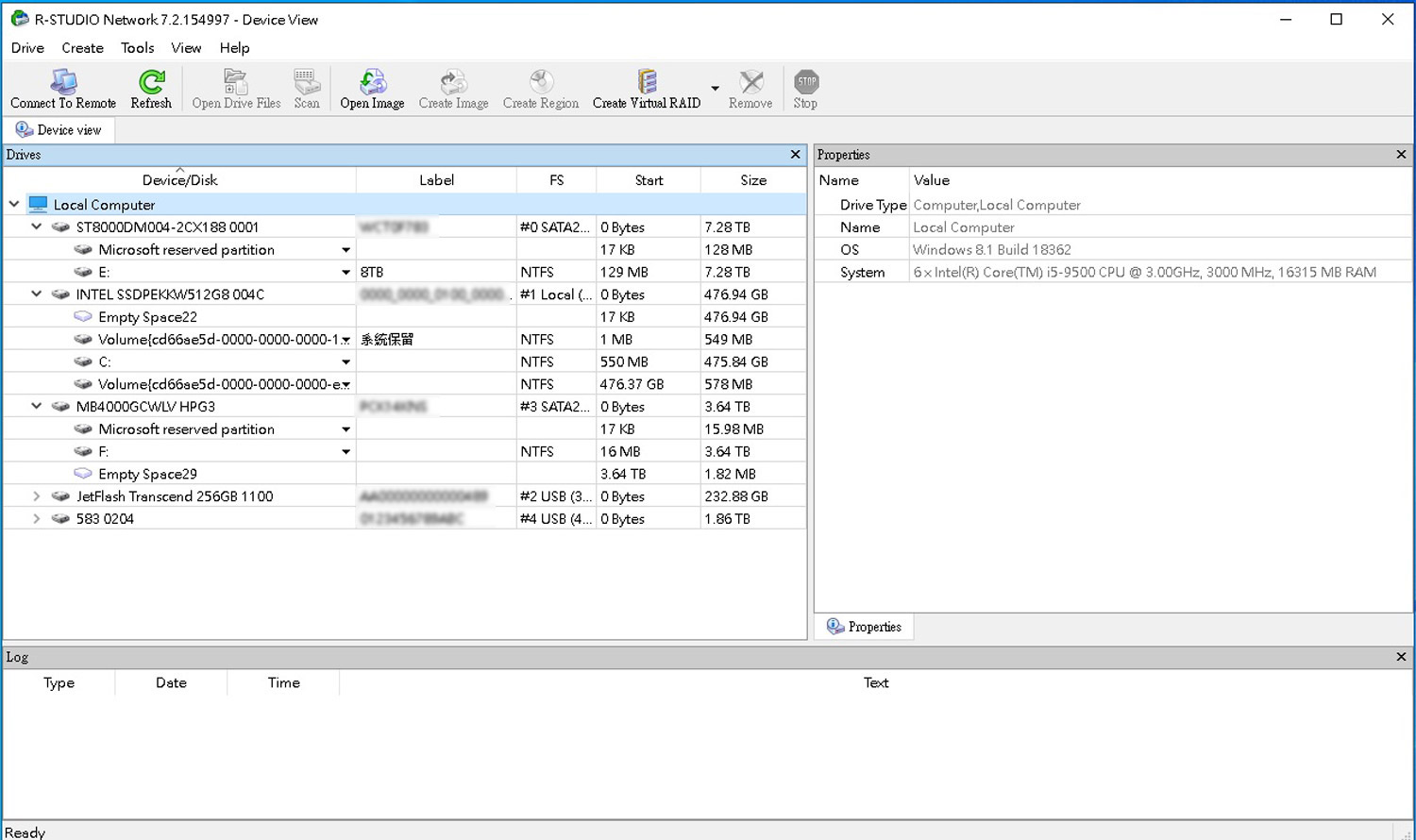Click the FS column header
The image size is (1416, 840).
pos(556,179)
